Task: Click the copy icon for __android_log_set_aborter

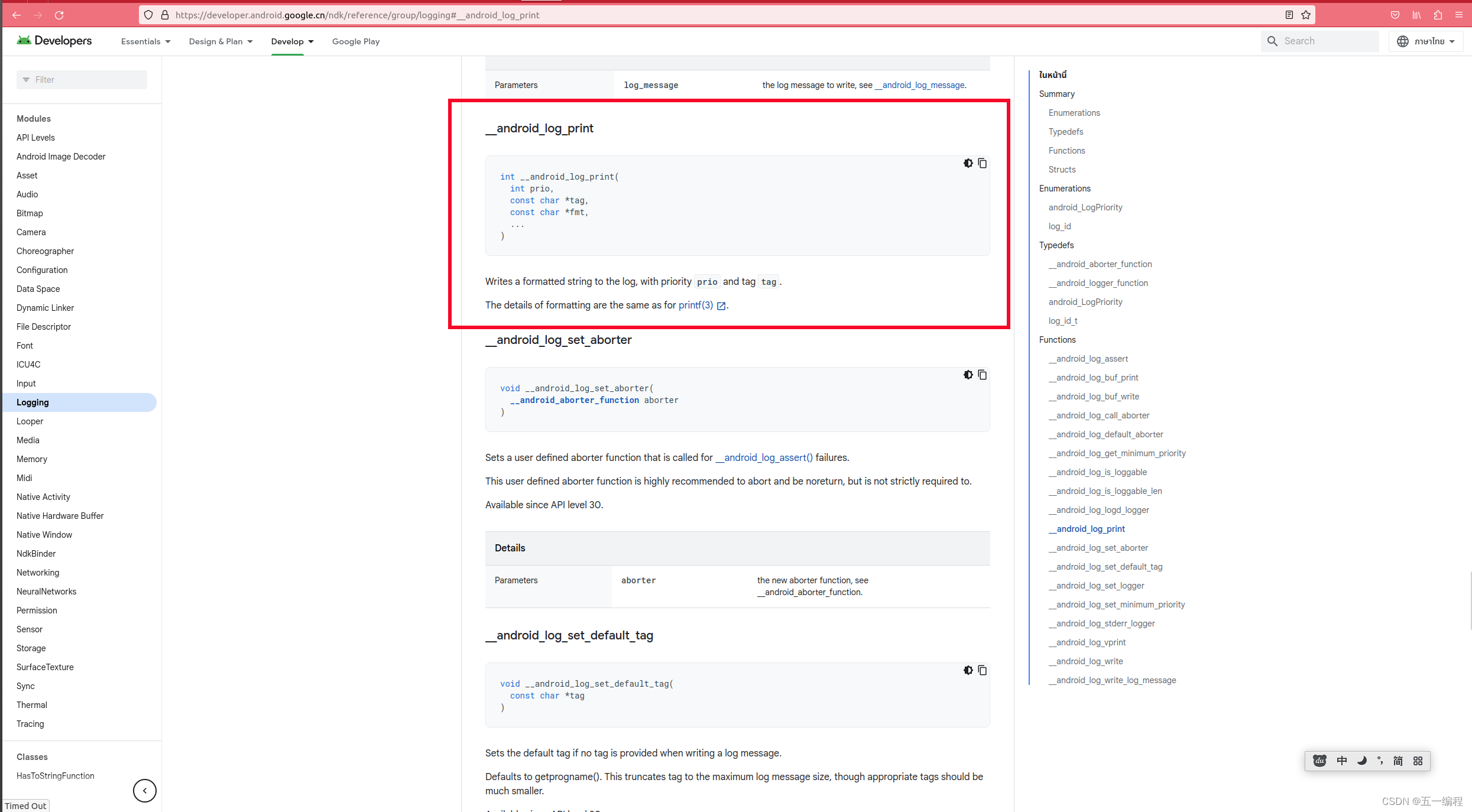Action: pyautogui.click(x=982, y=374)
